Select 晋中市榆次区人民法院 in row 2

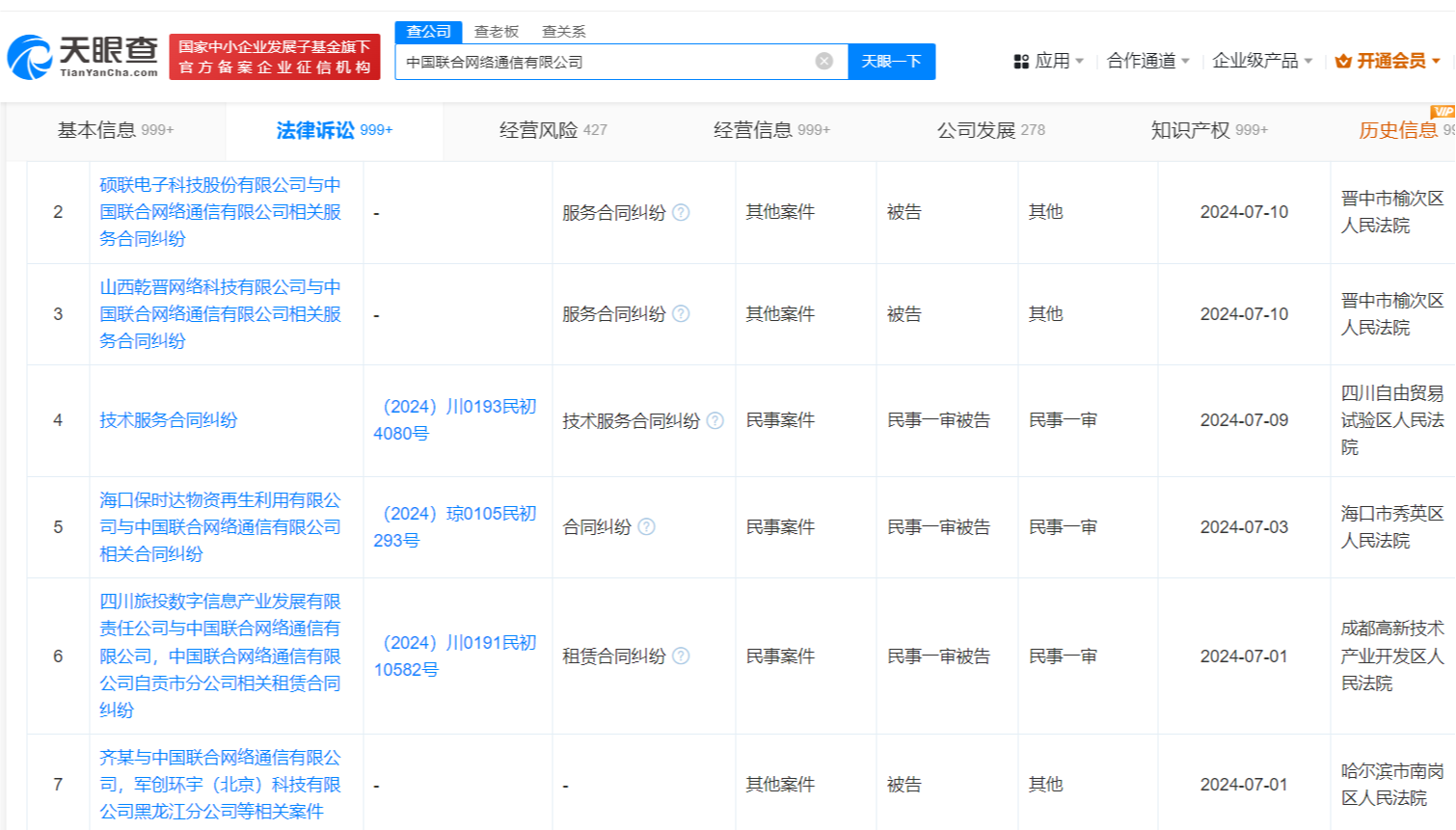[1392, 212]
